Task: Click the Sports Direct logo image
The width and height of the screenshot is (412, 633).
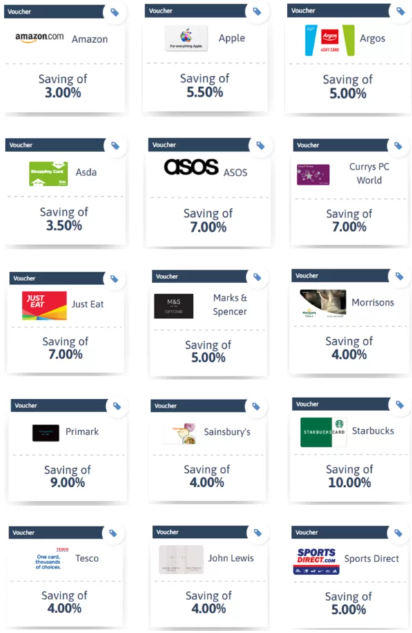Action: pos(316,561)
